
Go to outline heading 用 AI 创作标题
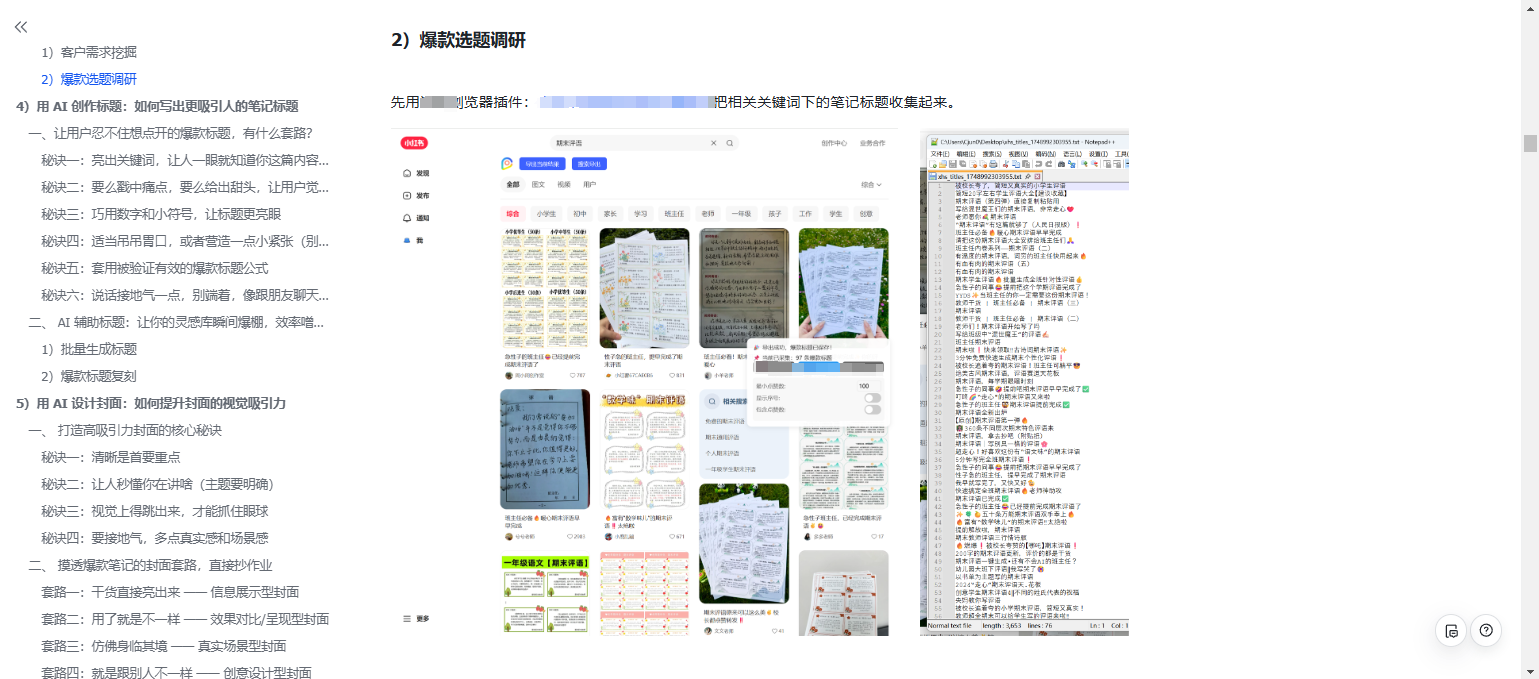(x=156, y=106)
